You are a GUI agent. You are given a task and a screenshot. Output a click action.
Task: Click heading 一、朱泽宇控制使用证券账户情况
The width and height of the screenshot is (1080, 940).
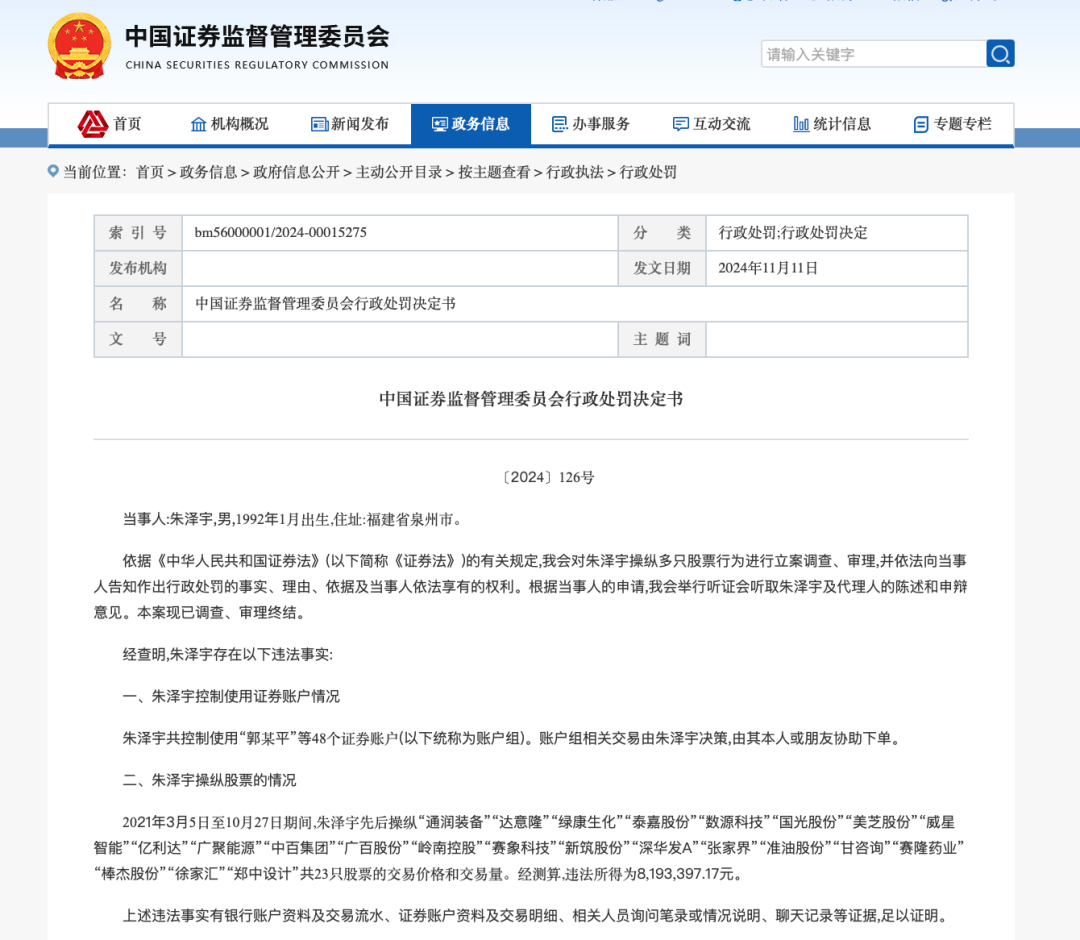click(x=231, y=696)
